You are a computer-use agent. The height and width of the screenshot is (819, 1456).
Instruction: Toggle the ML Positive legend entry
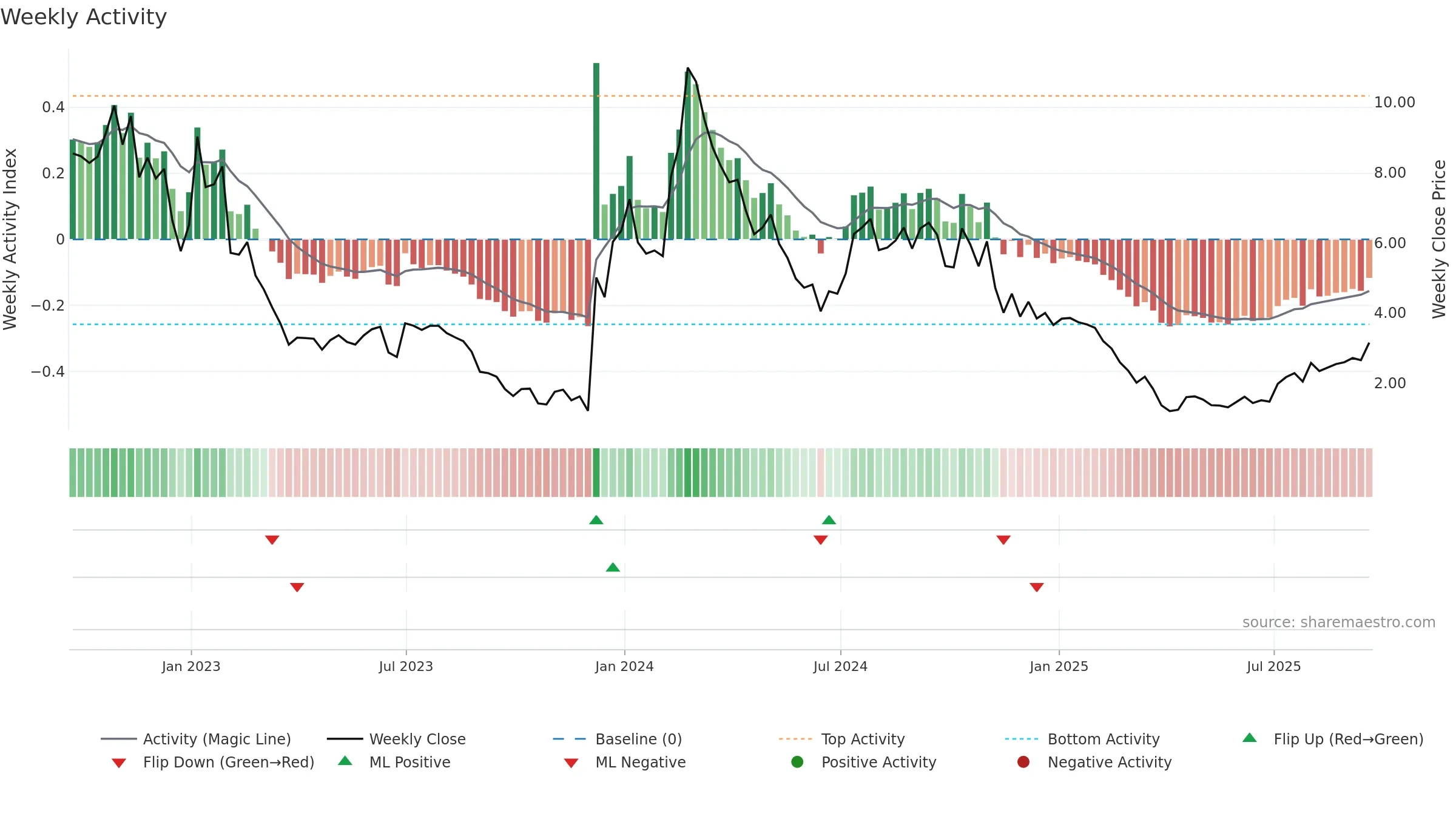click(x=394, y=762)
